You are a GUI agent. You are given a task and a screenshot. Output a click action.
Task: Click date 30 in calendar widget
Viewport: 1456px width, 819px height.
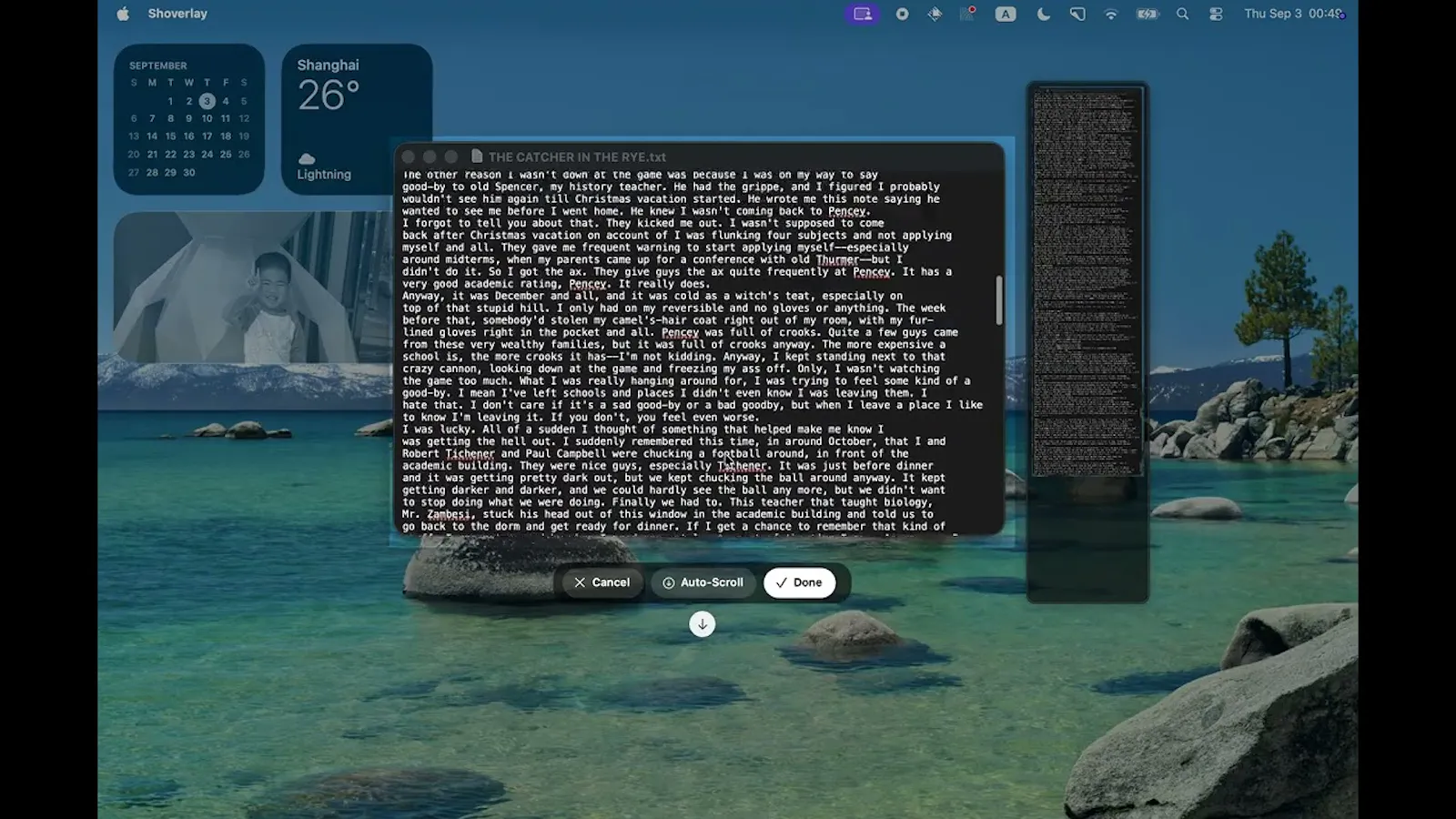coord(189,172)
